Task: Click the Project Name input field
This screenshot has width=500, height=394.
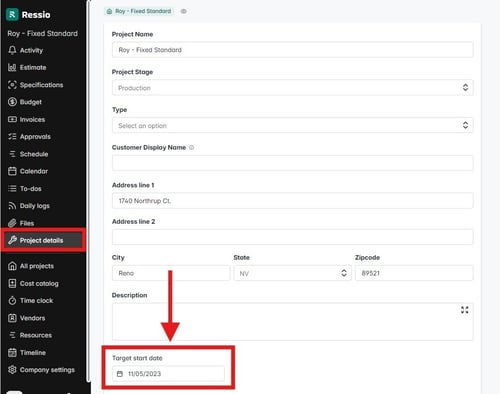Action: [292, 50]
